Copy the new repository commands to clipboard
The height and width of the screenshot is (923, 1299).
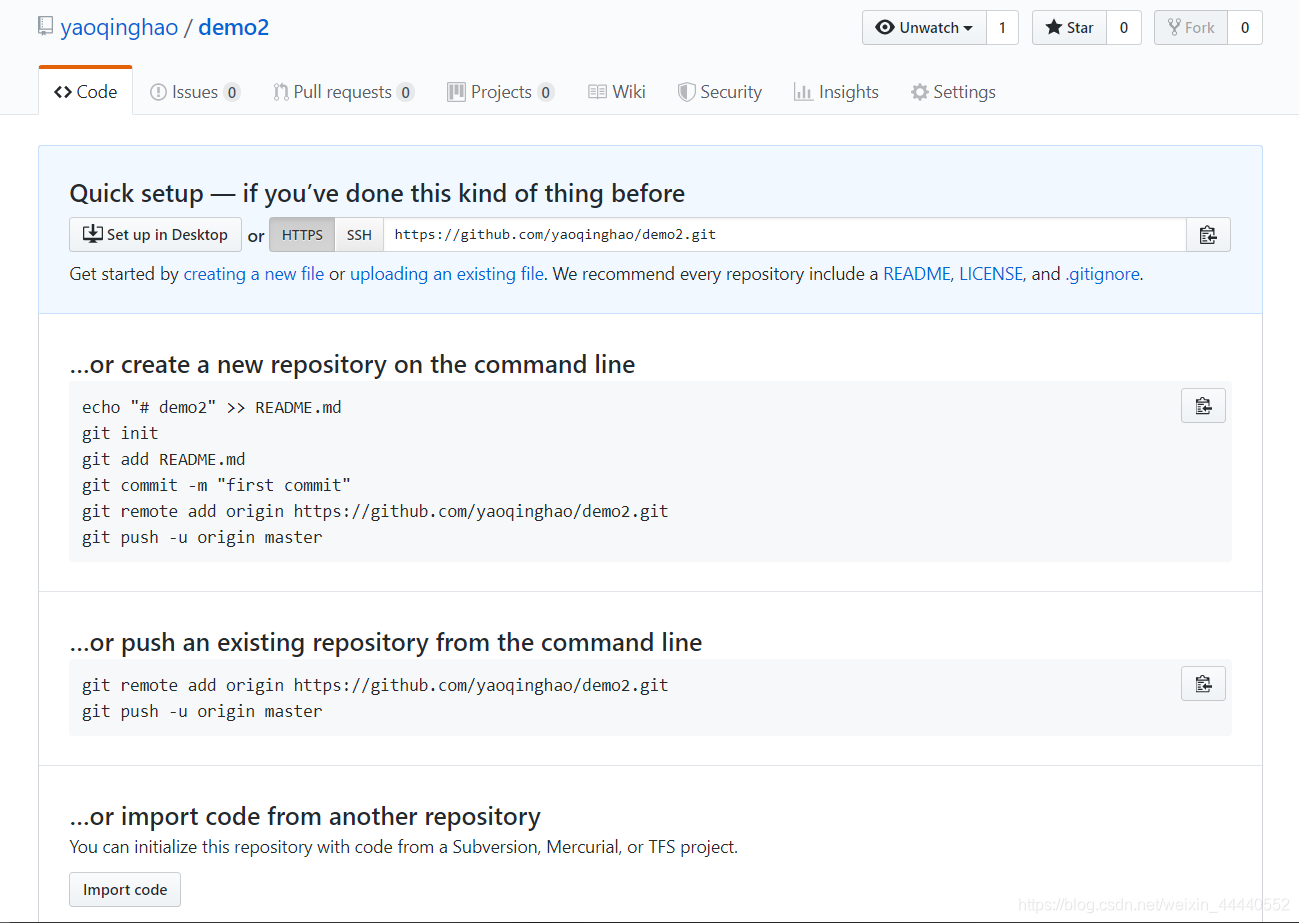(1203, 406)
